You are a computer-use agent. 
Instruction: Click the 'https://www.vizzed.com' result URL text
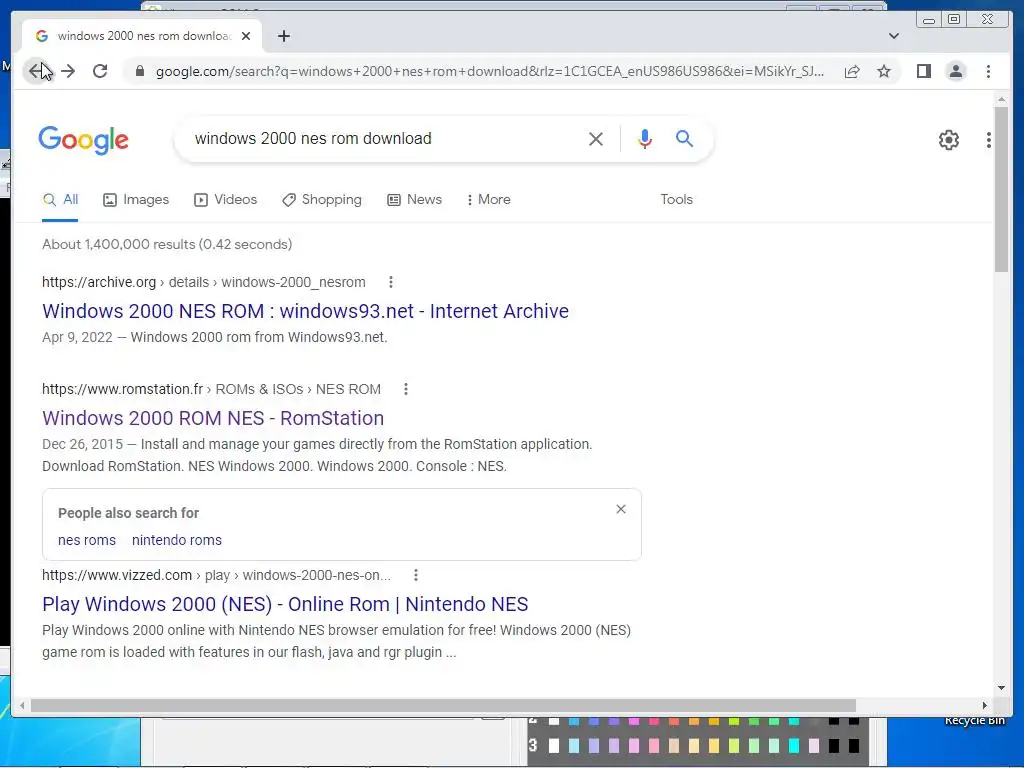(x=117, y=575)
